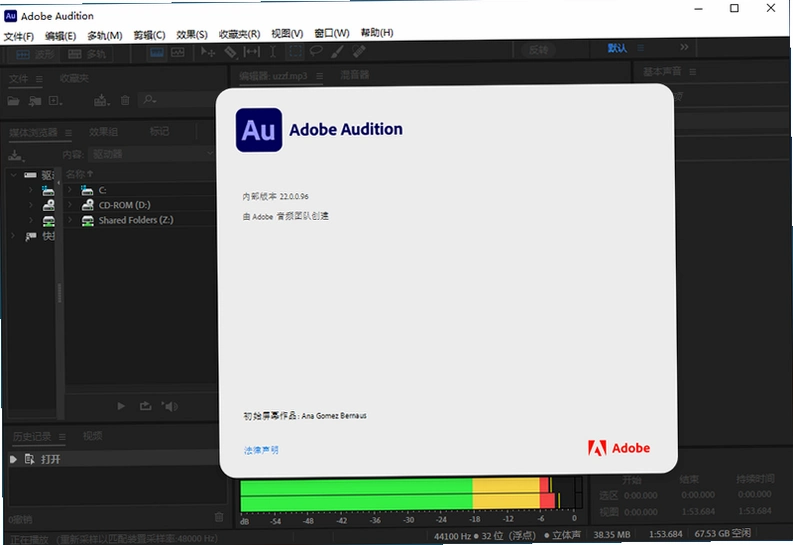
Task: Click the Files panel search icon
Action: tap(149, 99)
